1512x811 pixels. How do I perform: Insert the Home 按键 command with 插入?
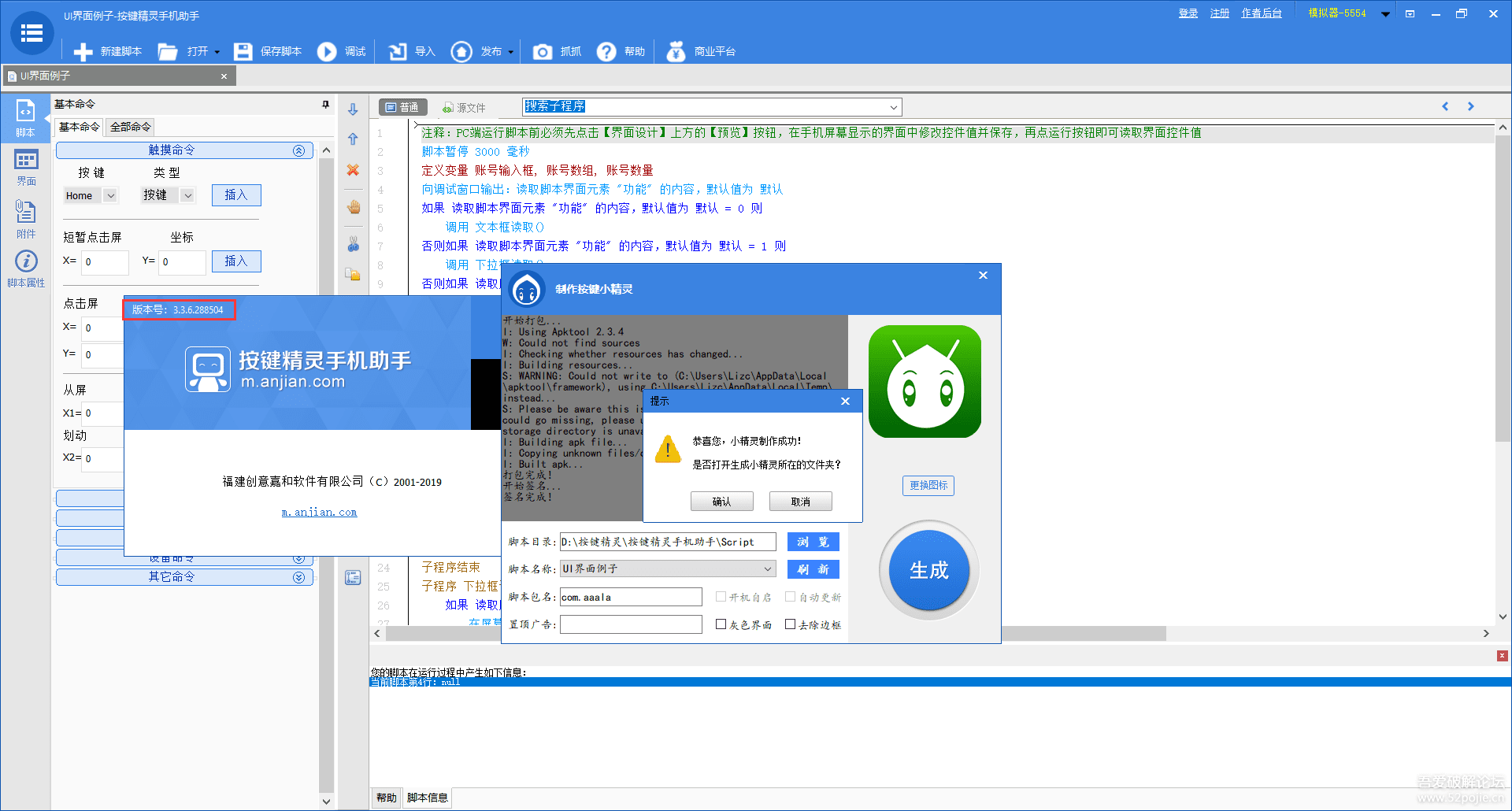[x=236, y=194]
